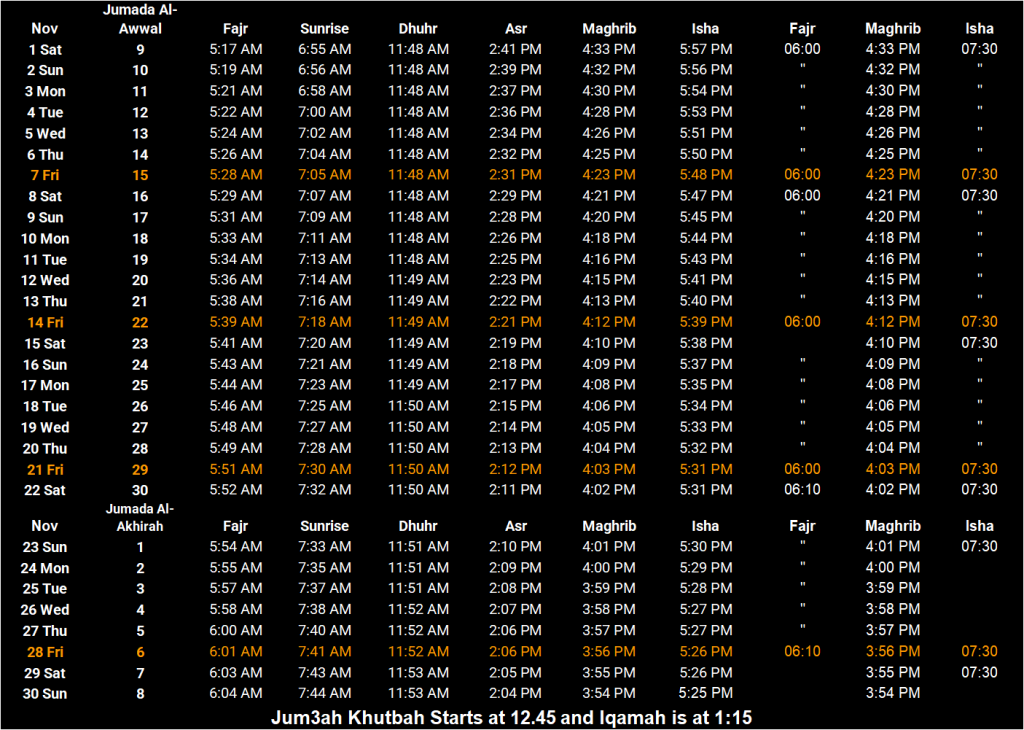Select the 06:10 Fajr iqamah on 22 Sat row
Viewport: 1024px width, 730px height.
802,490
